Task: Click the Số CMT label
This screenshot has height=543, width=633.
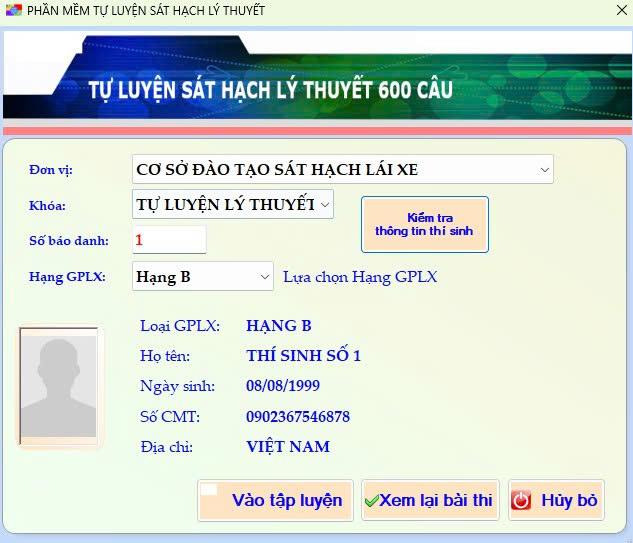Action: click(170, 417)
